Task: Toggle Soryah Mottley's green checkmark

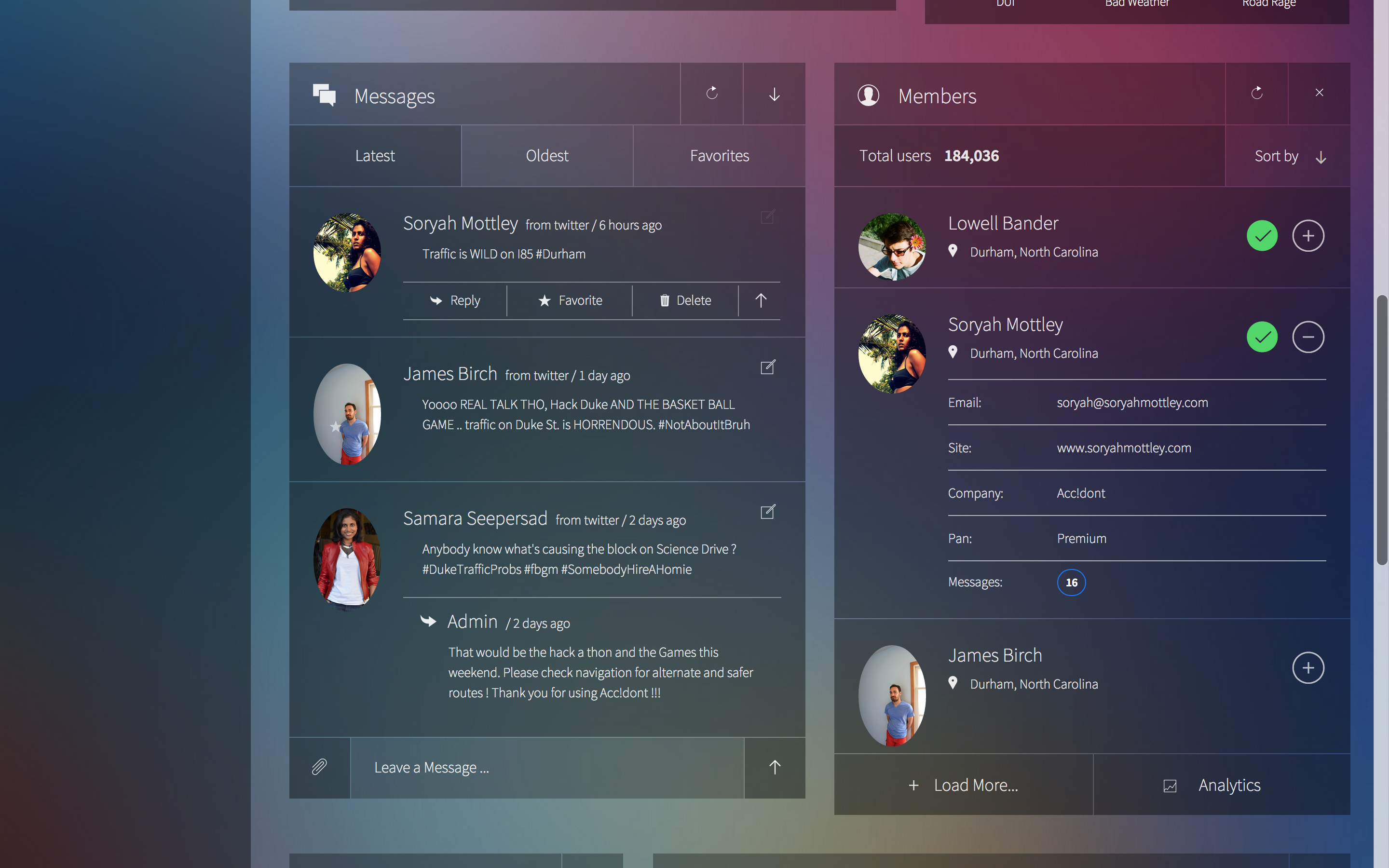Action: click(1262, 337)
